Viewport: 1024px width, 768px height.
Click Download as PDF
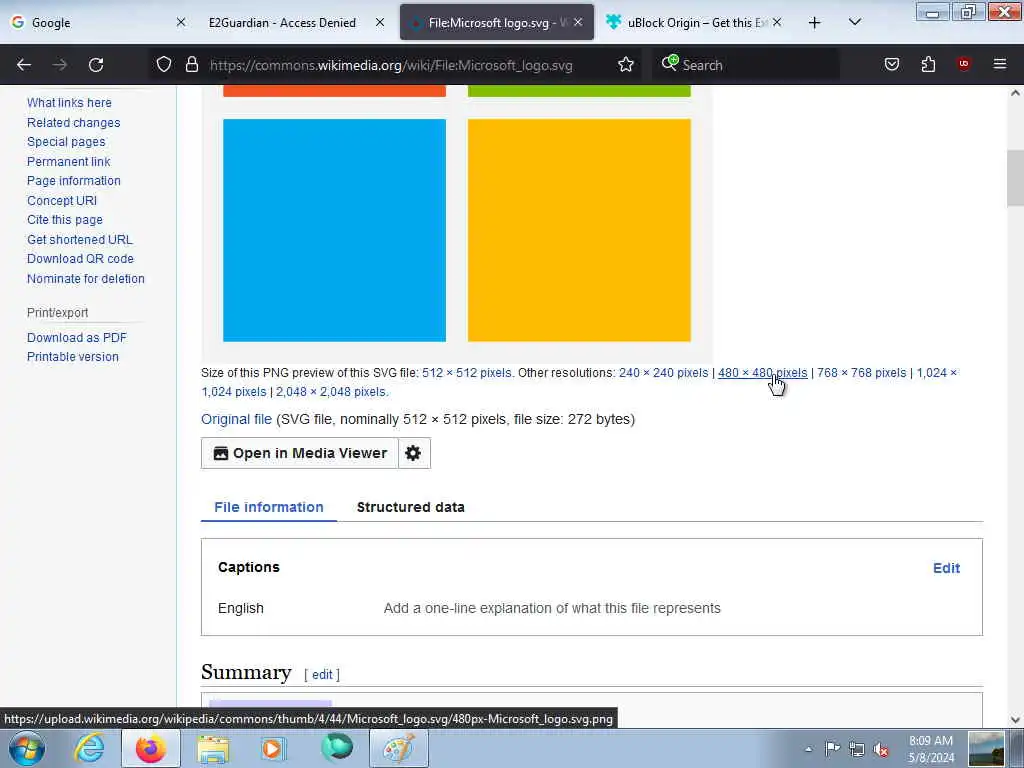pyautogui.click(x=77, y=338)
